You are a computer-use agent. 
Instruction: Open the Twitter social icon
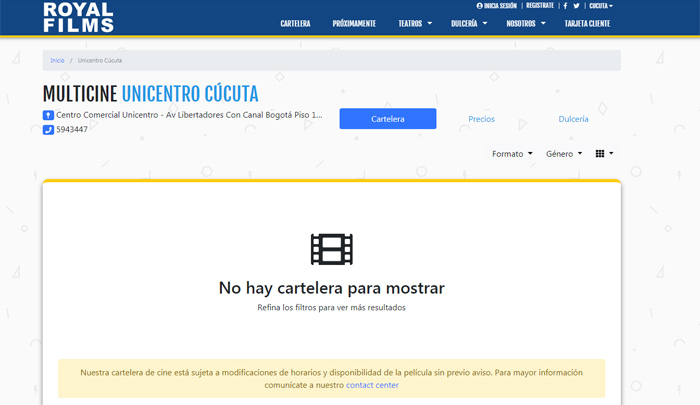(577, 6)
